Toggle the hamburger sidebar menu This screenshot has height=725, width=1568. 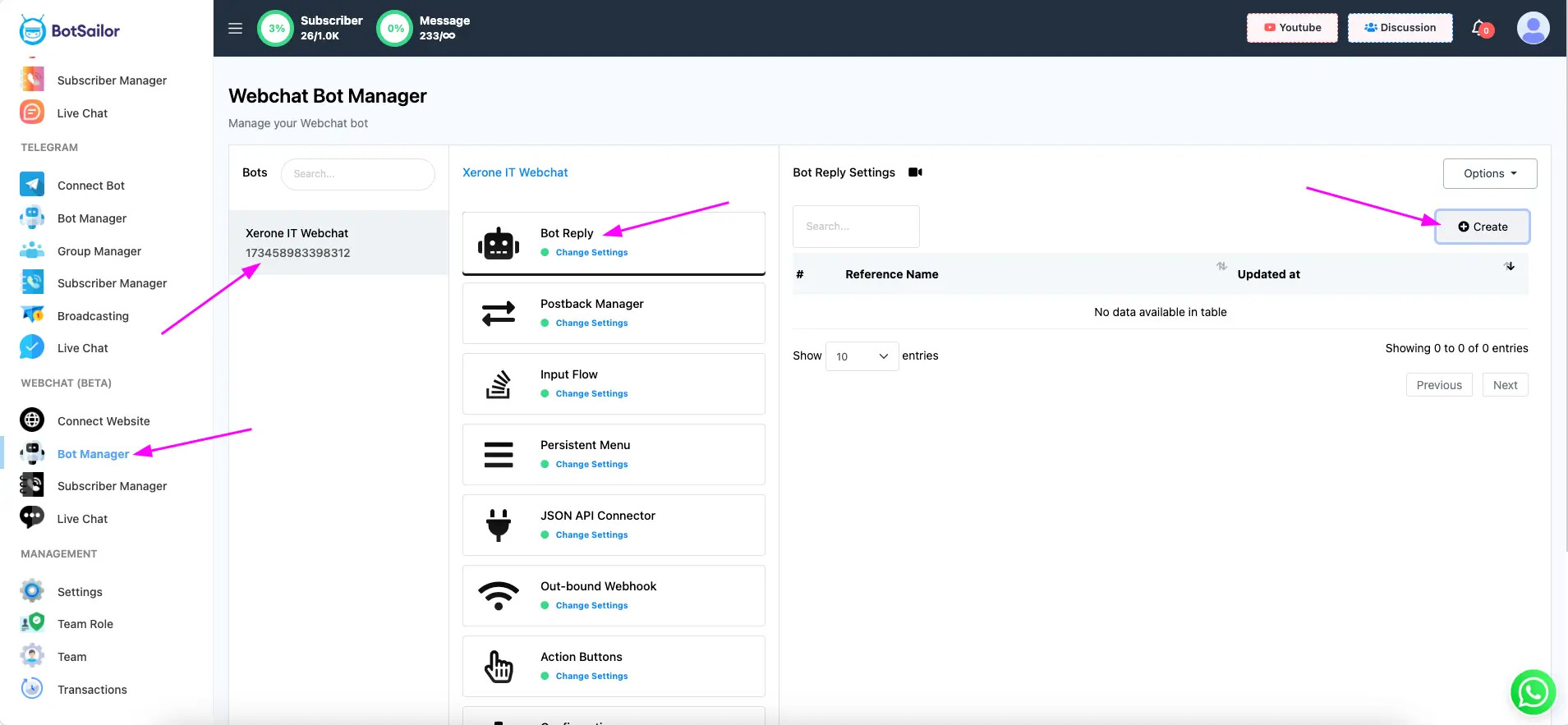coord(235,28)
